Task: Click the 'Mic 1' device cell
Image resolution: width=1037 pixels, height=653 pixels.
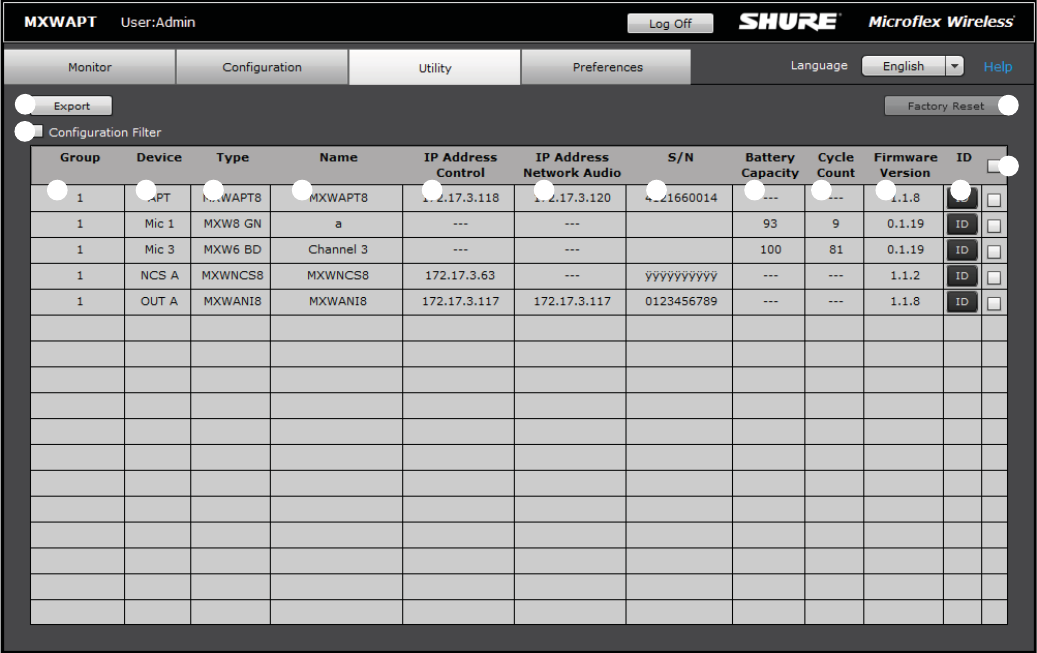Action: click(159, 224)
